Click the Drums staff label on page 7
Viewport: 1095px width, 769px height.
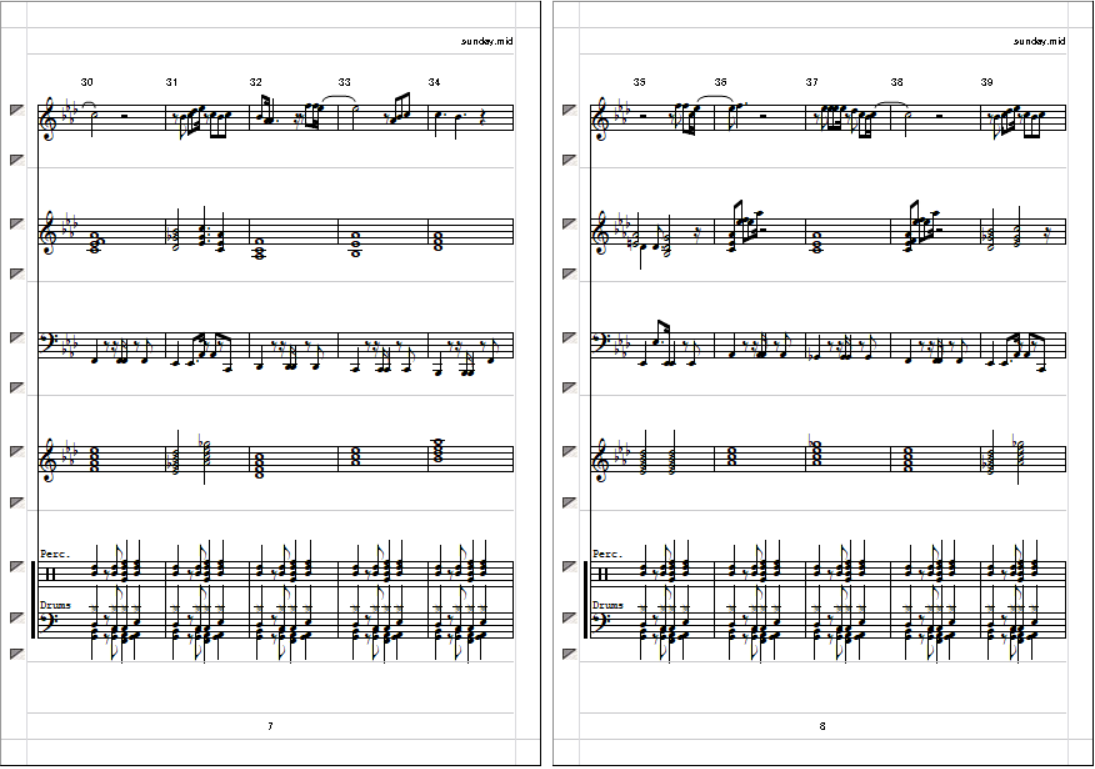(55, 605)
